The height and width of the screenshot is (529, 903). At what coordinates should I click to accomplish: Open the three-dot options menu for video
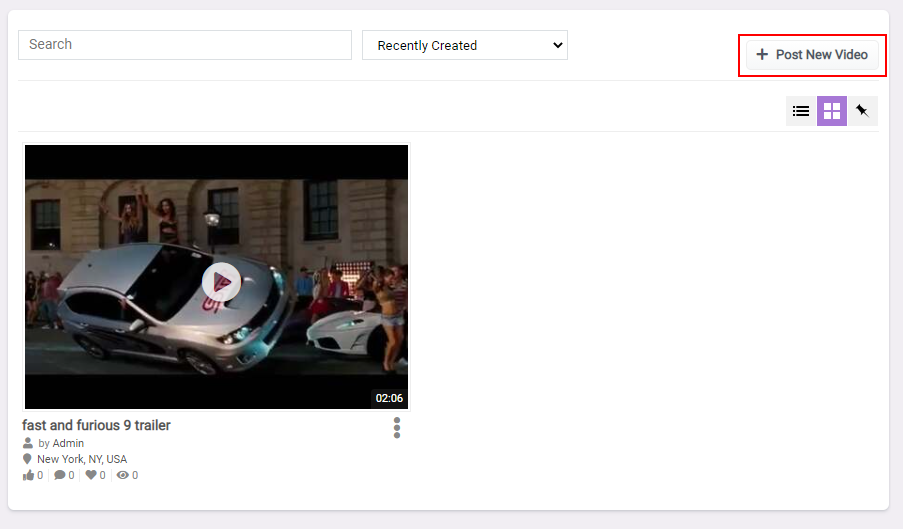point(397,428)
